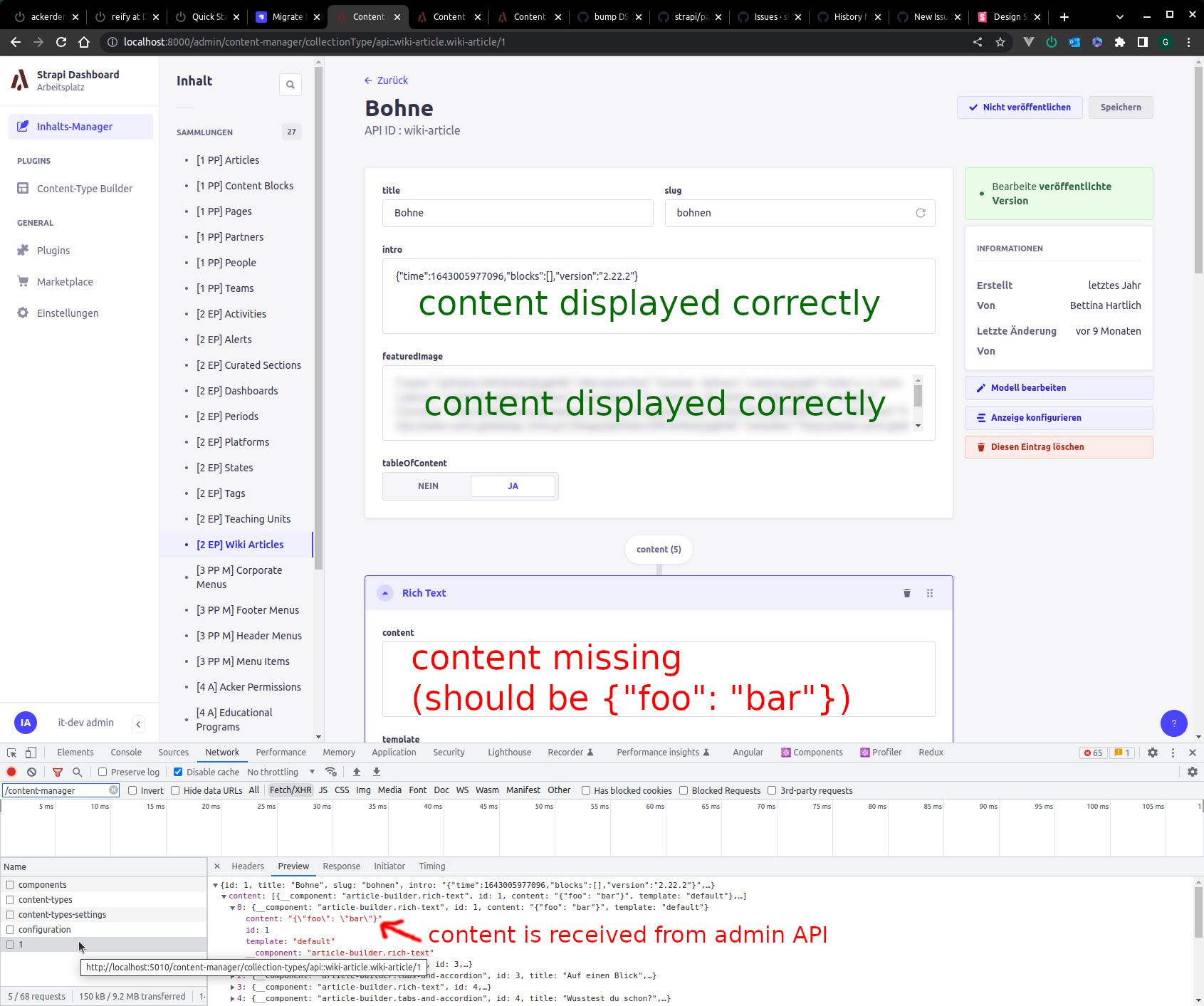This screenshot has height=1006, width=1204.
Task: Switch to the Response tab
Action: click(341, 866)
